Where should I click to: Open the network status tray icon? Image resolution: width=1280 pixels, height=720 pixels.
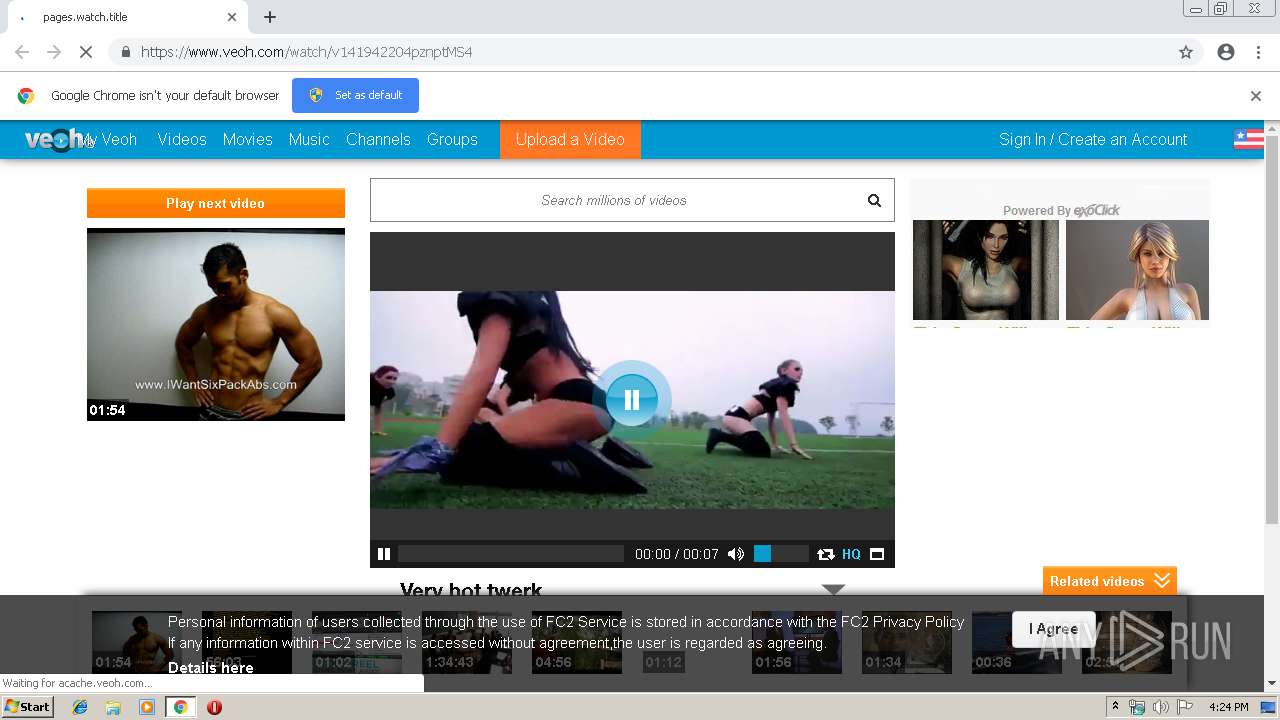[1137, 707]
